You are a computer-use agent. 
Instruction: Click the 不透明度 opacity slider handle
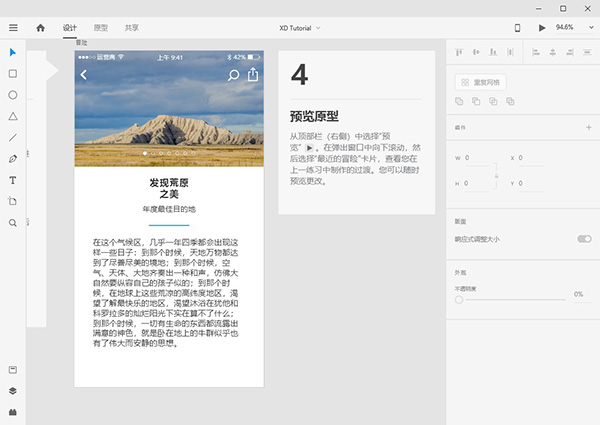coord(459,299)
